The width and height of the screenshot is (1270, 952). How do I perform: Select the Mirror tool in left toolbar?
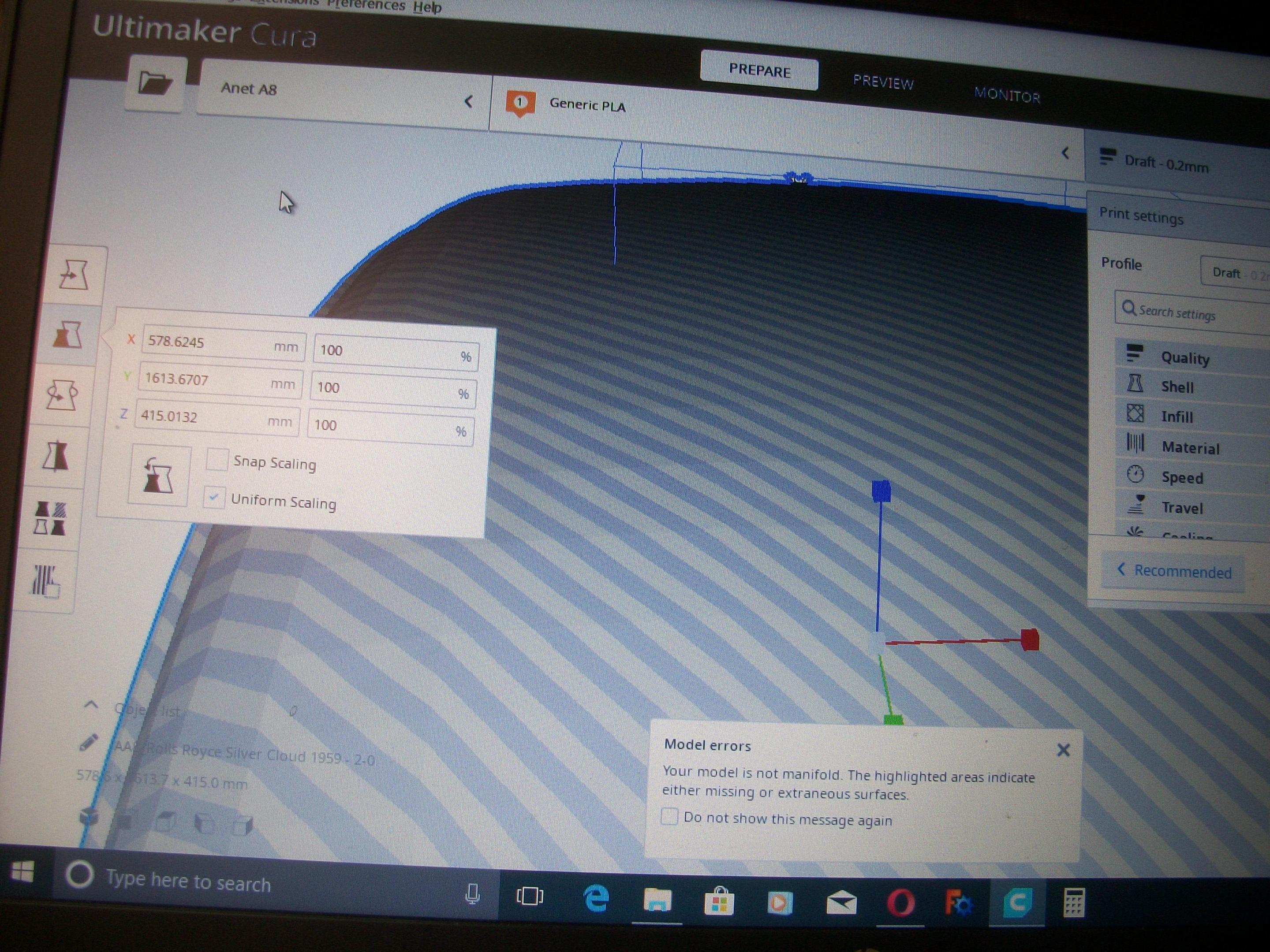tap(56, 456)
